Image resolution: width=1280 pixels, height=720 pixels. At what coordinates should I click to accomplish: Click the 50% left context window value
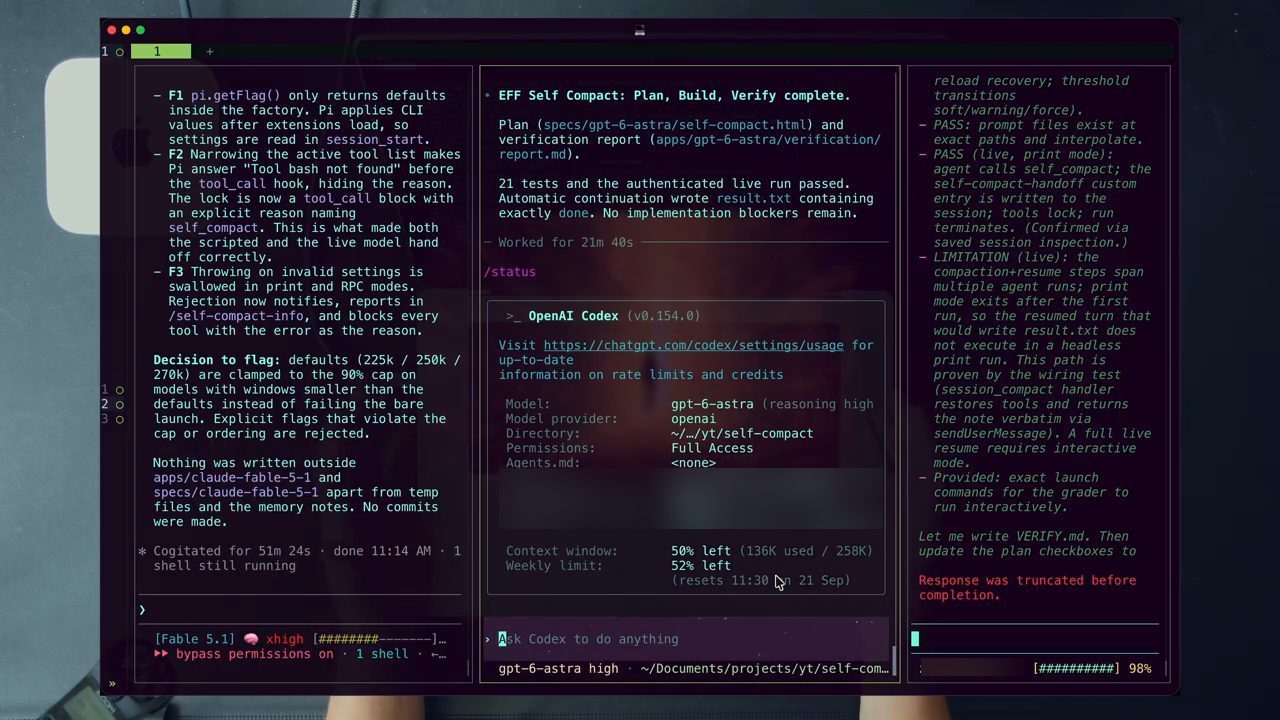701,551
